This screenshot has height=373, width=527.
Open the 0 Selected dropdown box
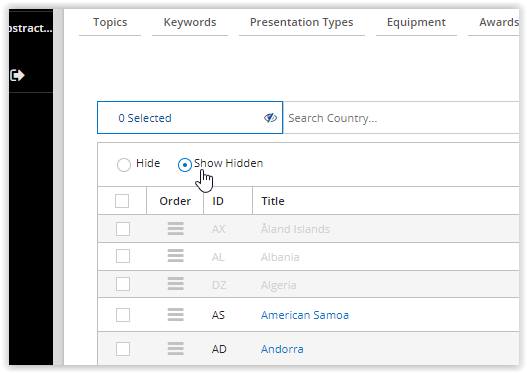coord(190,118)
